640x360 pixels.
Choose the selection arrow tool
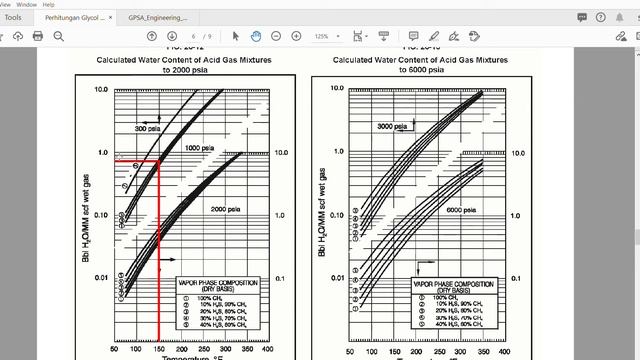click(x=236, y=36)
